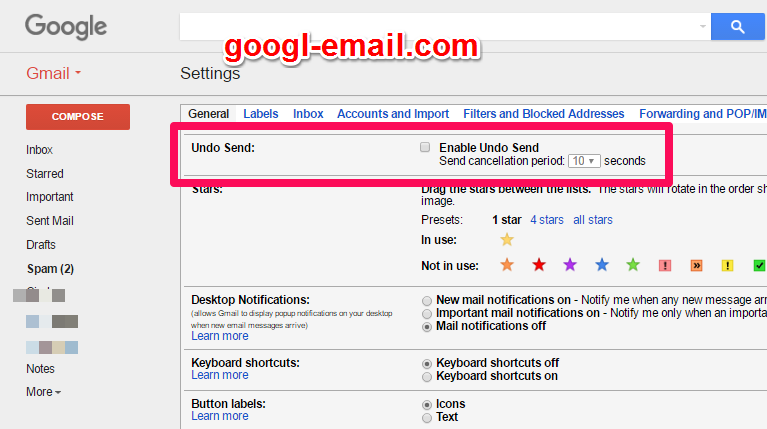Click the blue star not in use

coord(602,265)
